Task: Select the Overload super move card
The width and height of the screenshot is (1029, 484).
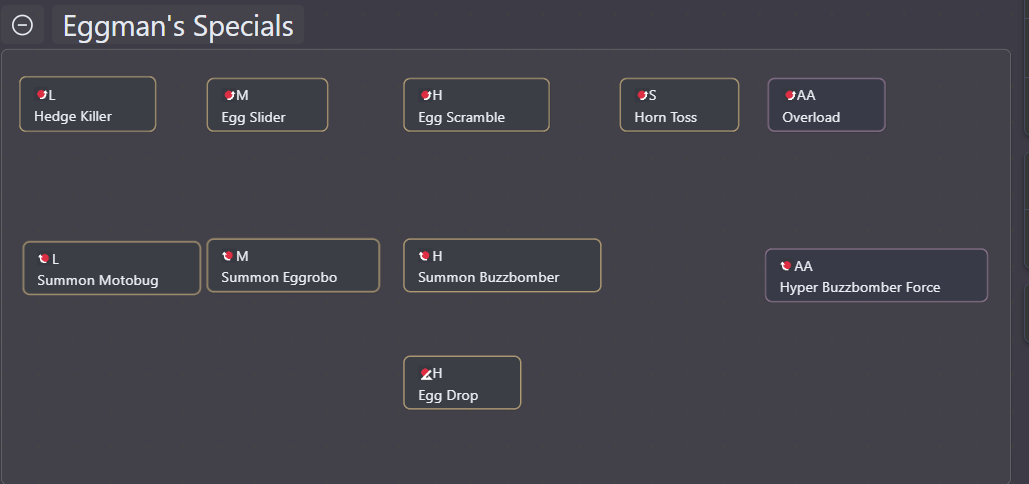Action: pyautogui.click(x=827, y=105)
